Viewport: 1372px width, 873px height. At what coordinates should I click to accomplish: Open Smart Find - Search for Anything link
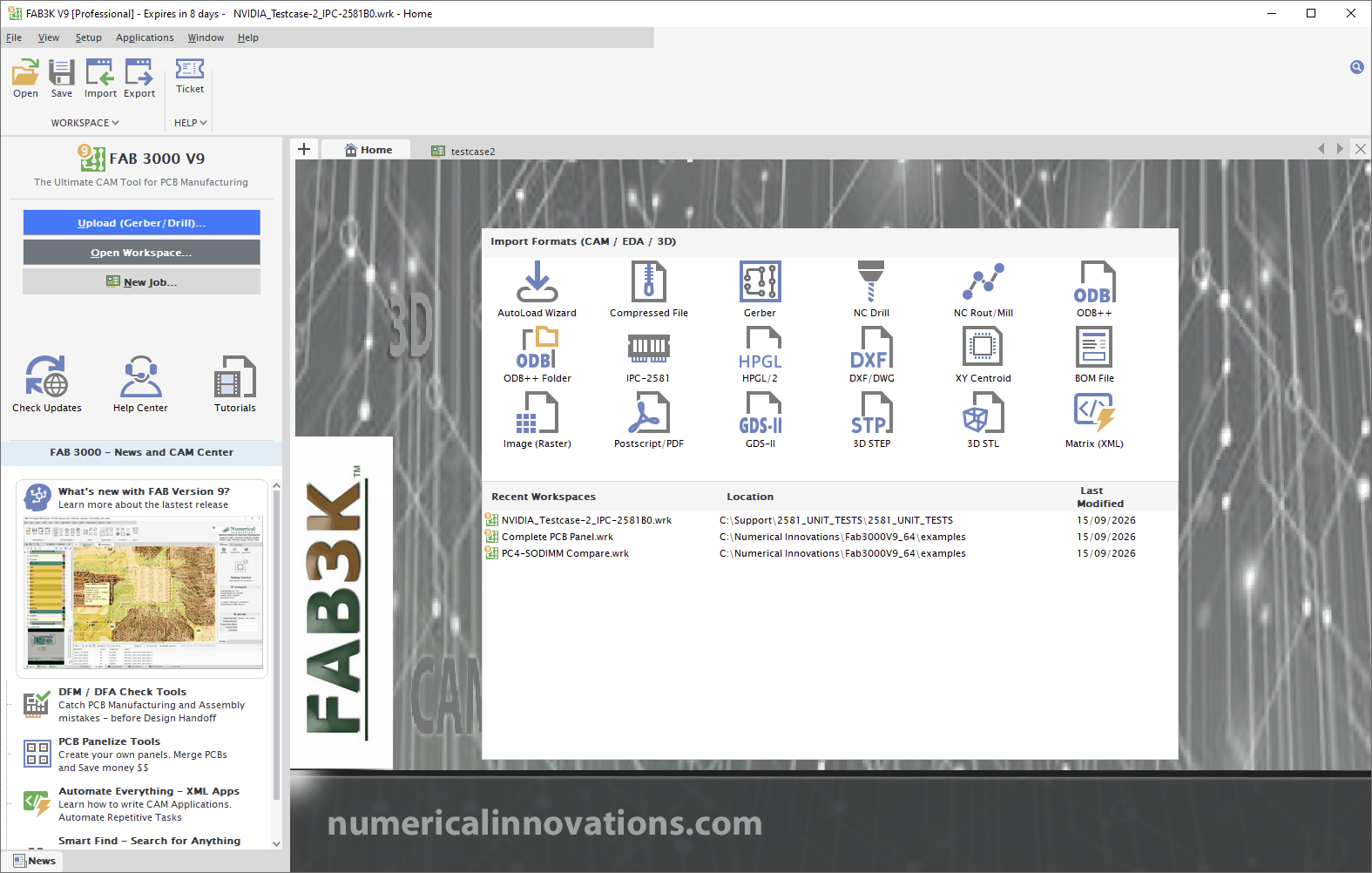(x=149, y=841)
